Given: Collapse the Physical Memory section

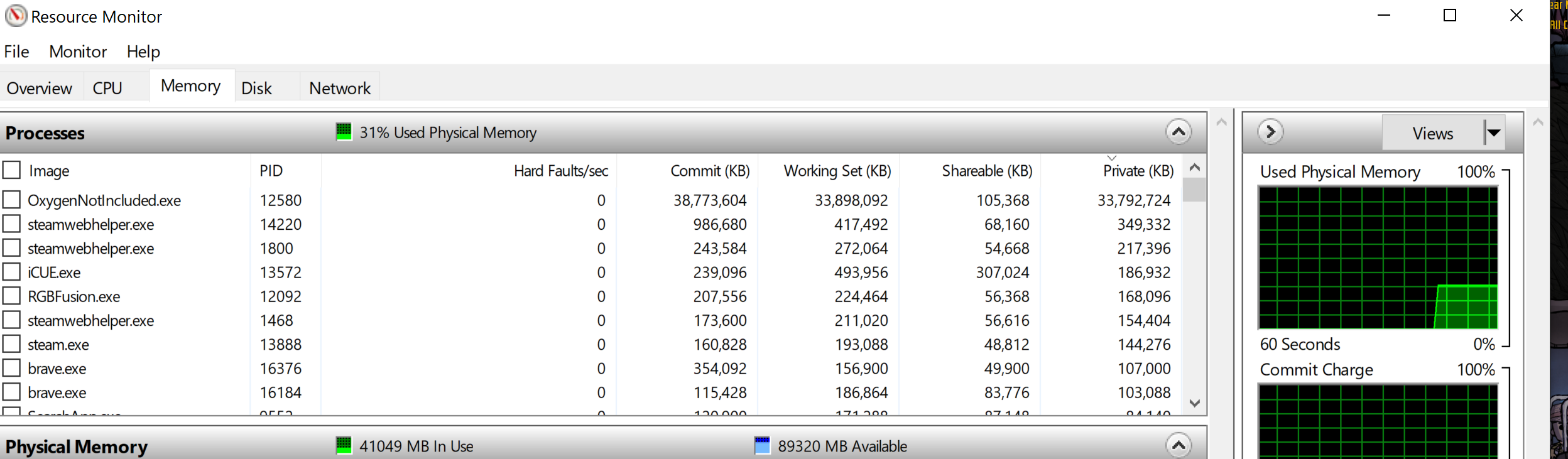Looking at the screenshot, I should click(x=1179, y=446).
